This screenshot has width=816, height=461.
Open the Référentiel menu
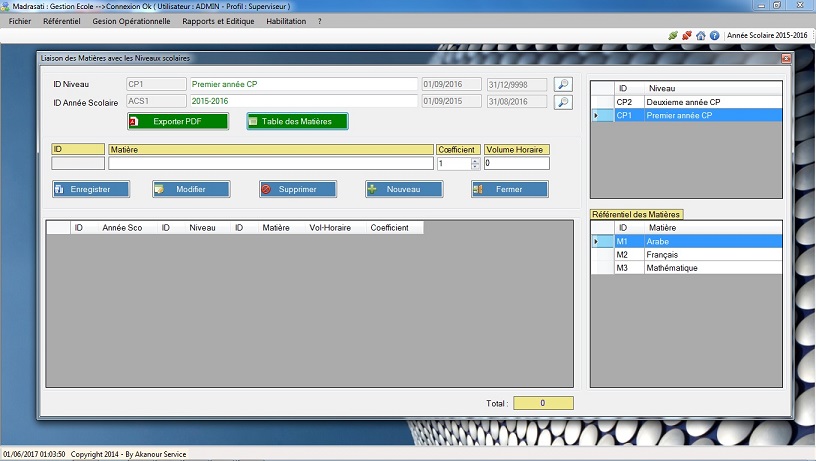[x=61, y=21]
